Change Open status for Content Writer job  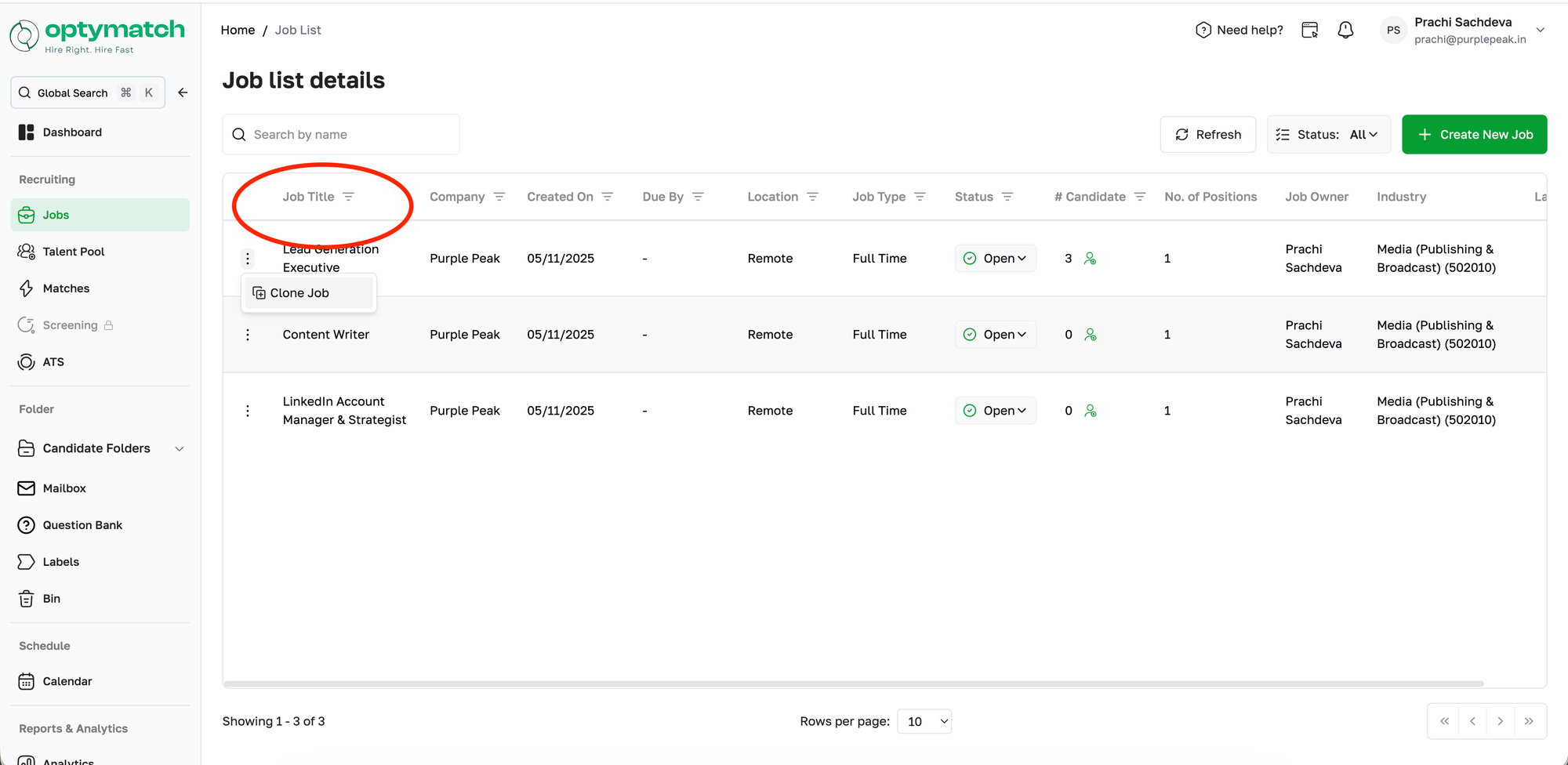click(x=996, y=335)
